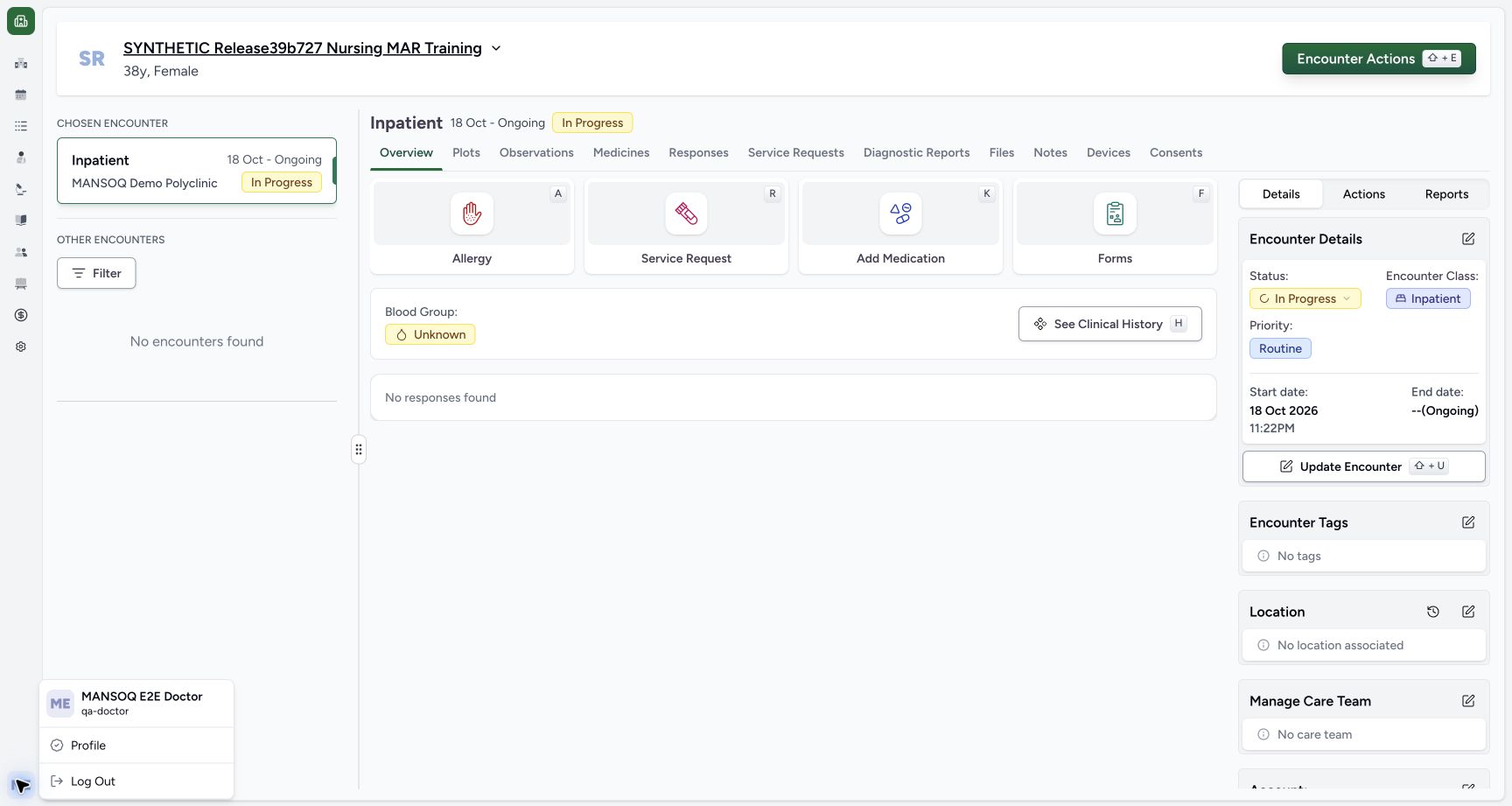Open the microscope icon in the sidebar
Image resolution: width=1512 pixels, height=806 pixels.
pos(21,189)
